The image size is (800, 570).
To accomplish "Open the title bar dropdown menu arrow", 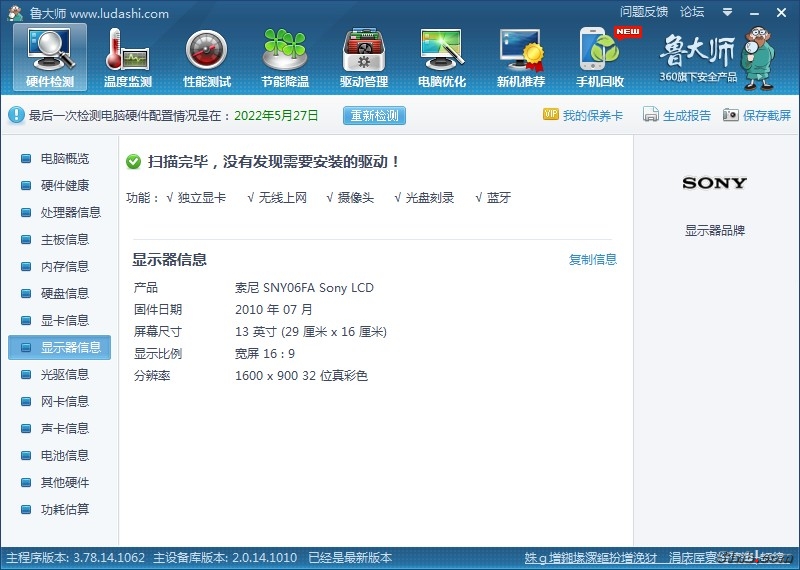I will click(x=728, y=12).
